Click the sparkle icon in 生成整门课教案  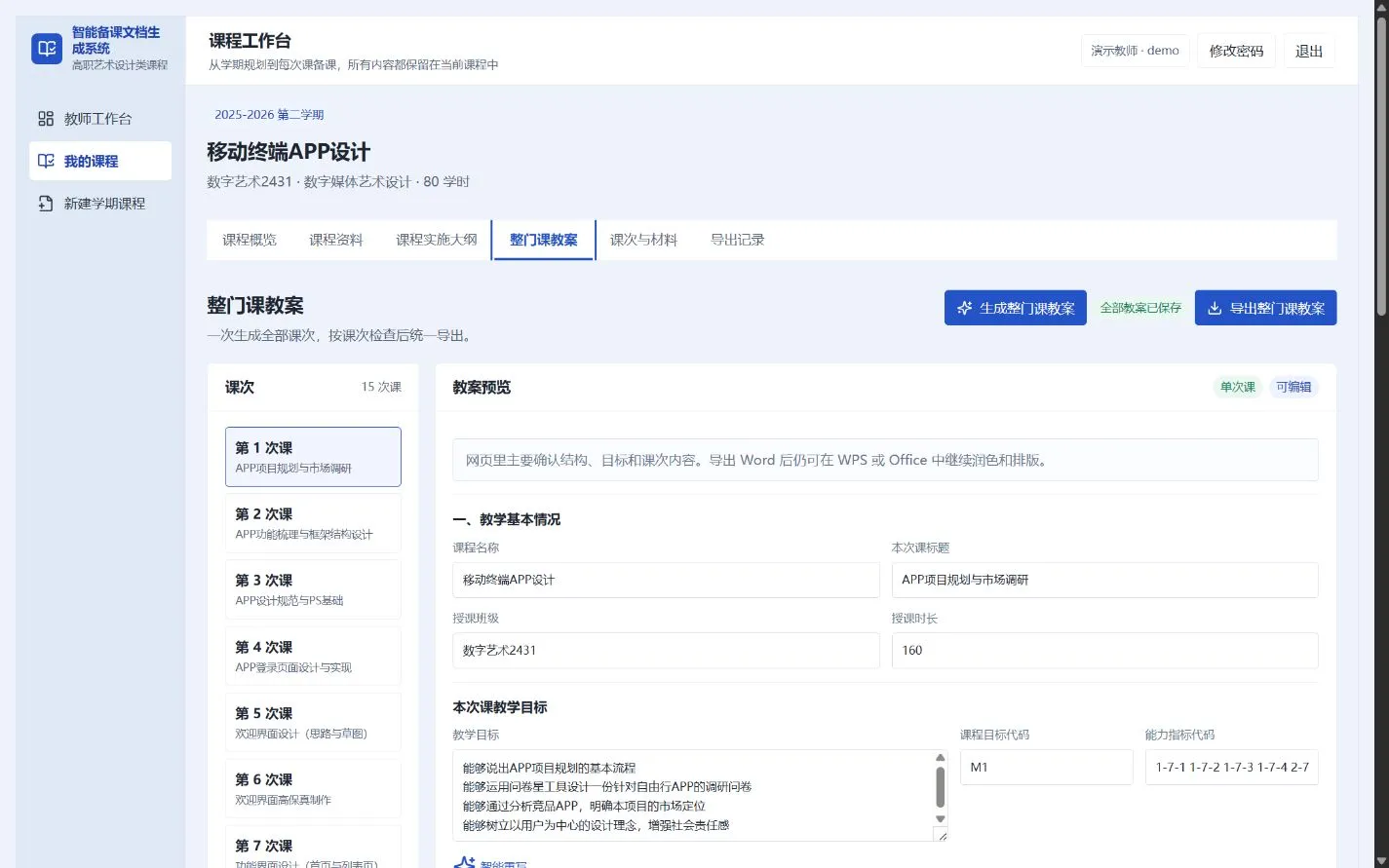(x=965, y=308)
